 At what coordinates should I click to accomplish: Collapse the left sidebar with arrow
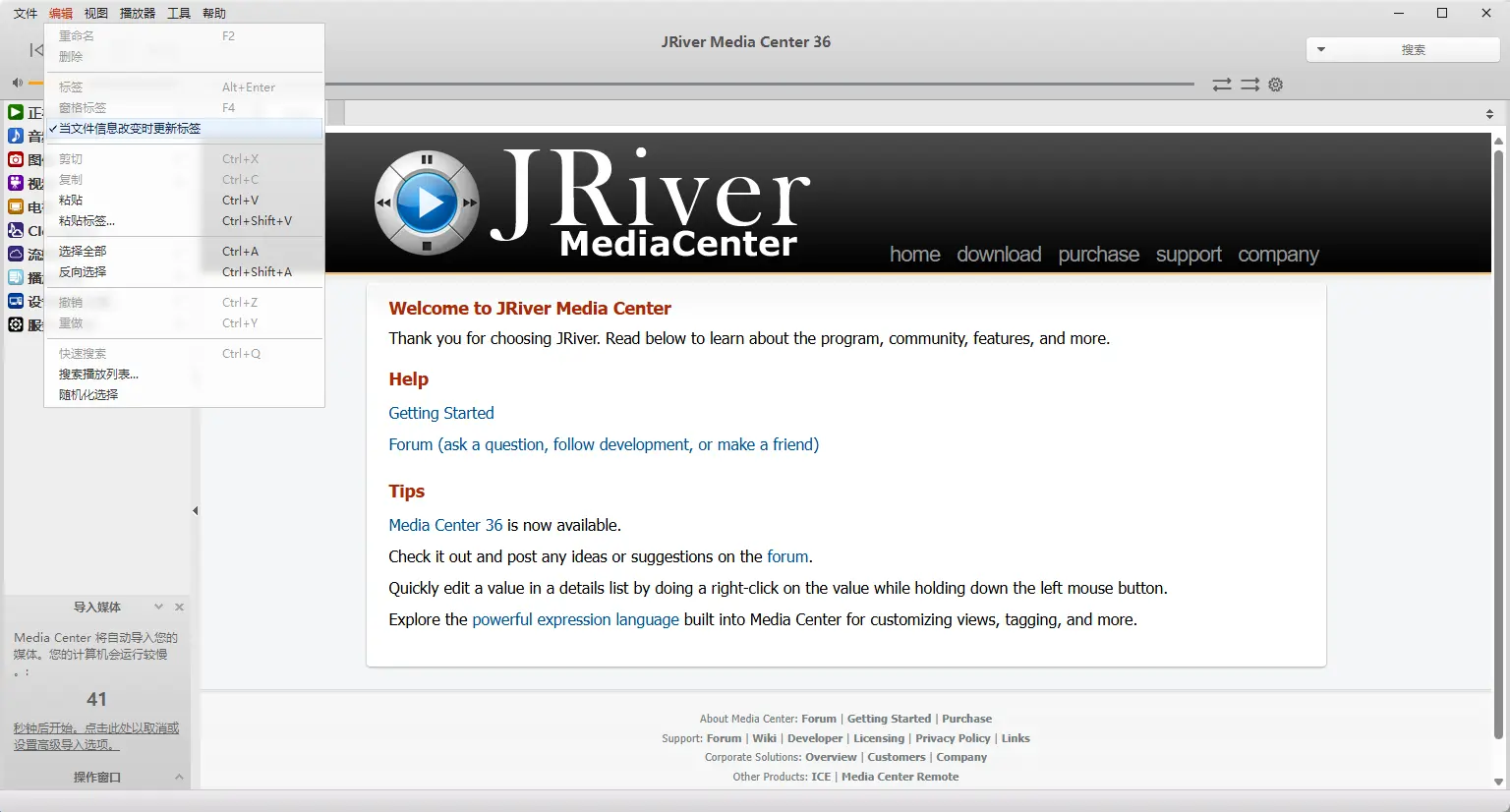click(196, 510)
